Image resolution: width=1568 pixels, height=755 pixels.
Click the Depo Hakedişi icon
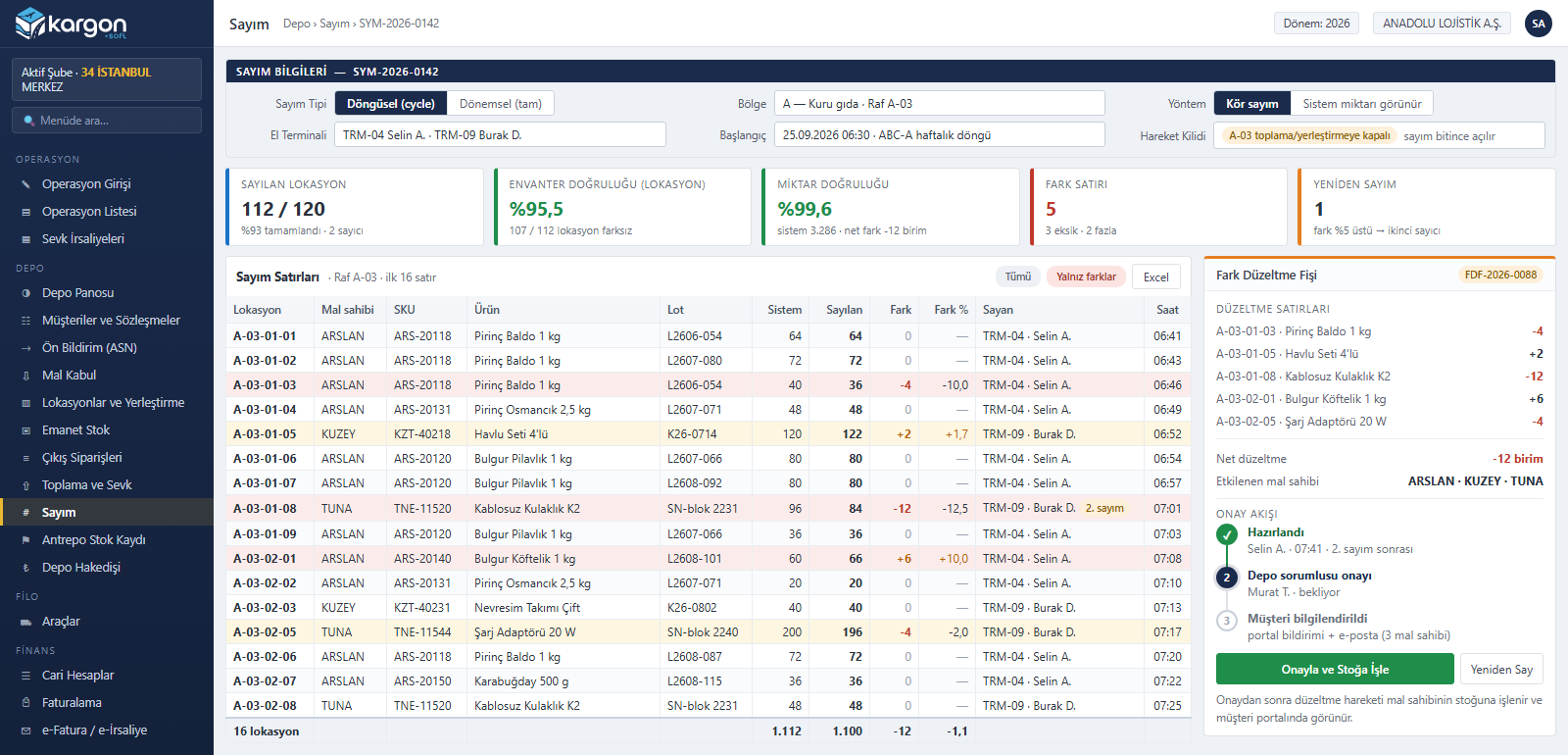[26, 568]
